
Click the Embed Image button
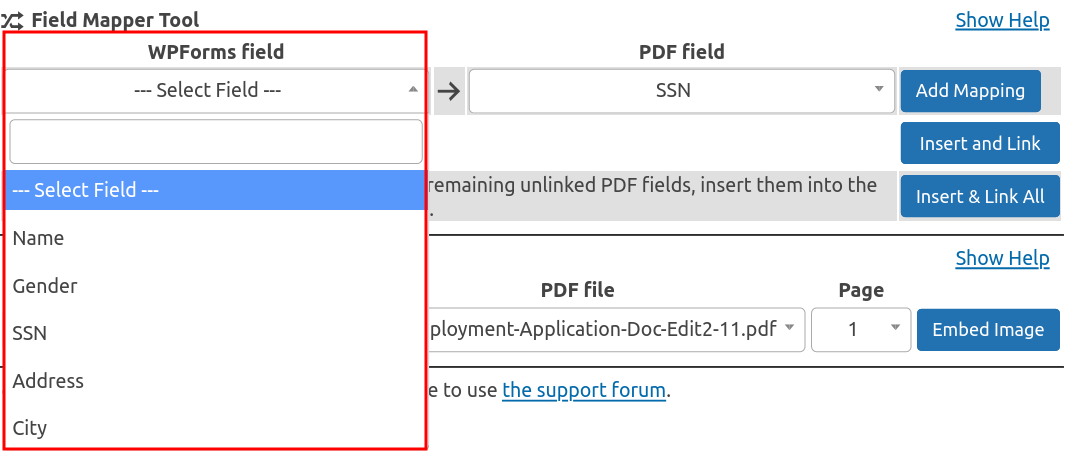[x=987, y=329]
